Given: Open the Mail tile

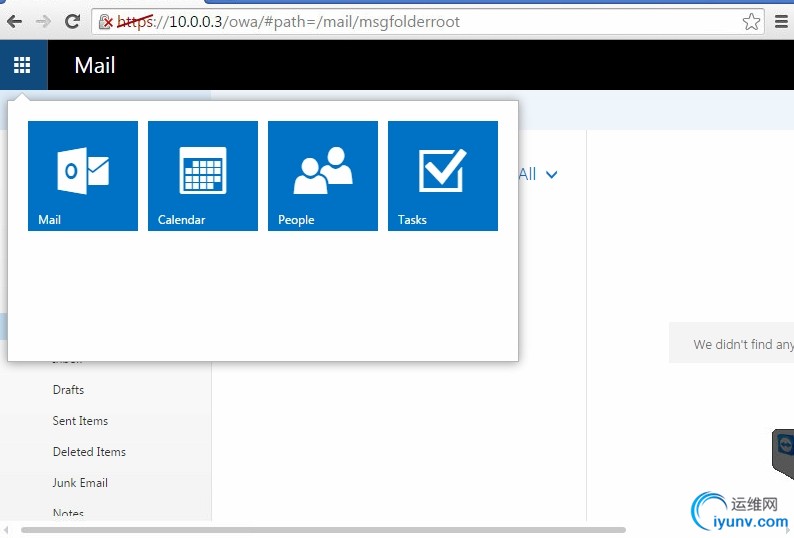Looking at the screenshot, I should tap(83, 176).
